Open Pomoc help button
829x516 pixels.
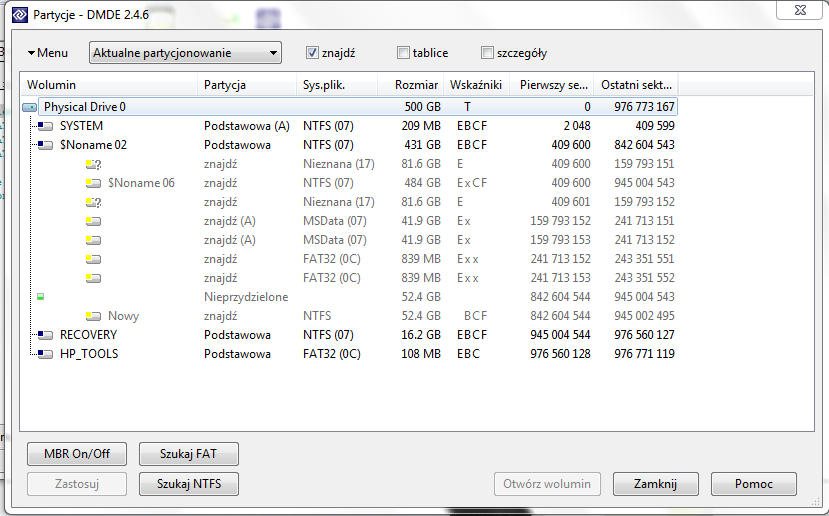754,484
